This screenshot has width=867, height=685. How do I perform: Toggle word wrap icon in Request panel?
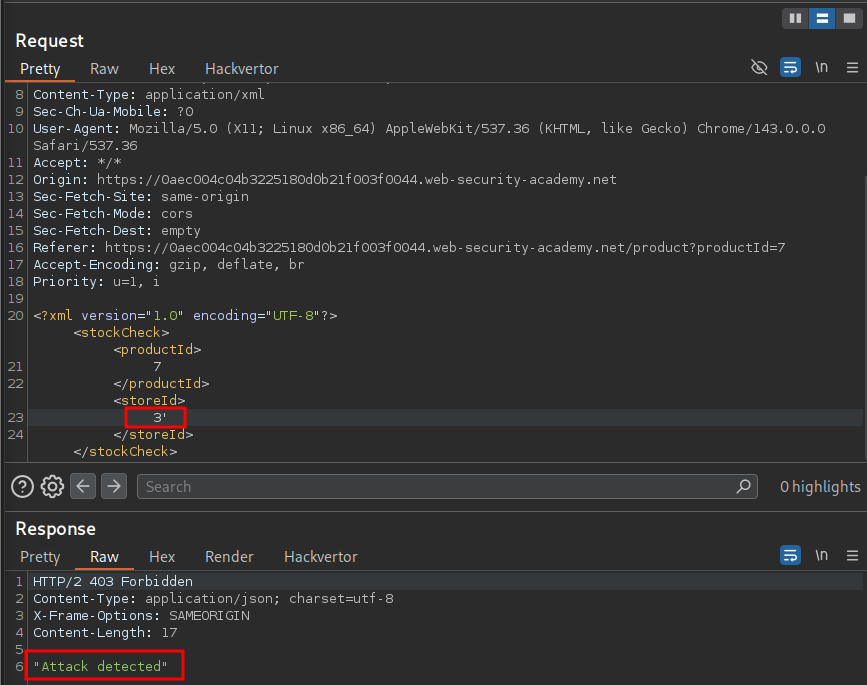(790, 68)
